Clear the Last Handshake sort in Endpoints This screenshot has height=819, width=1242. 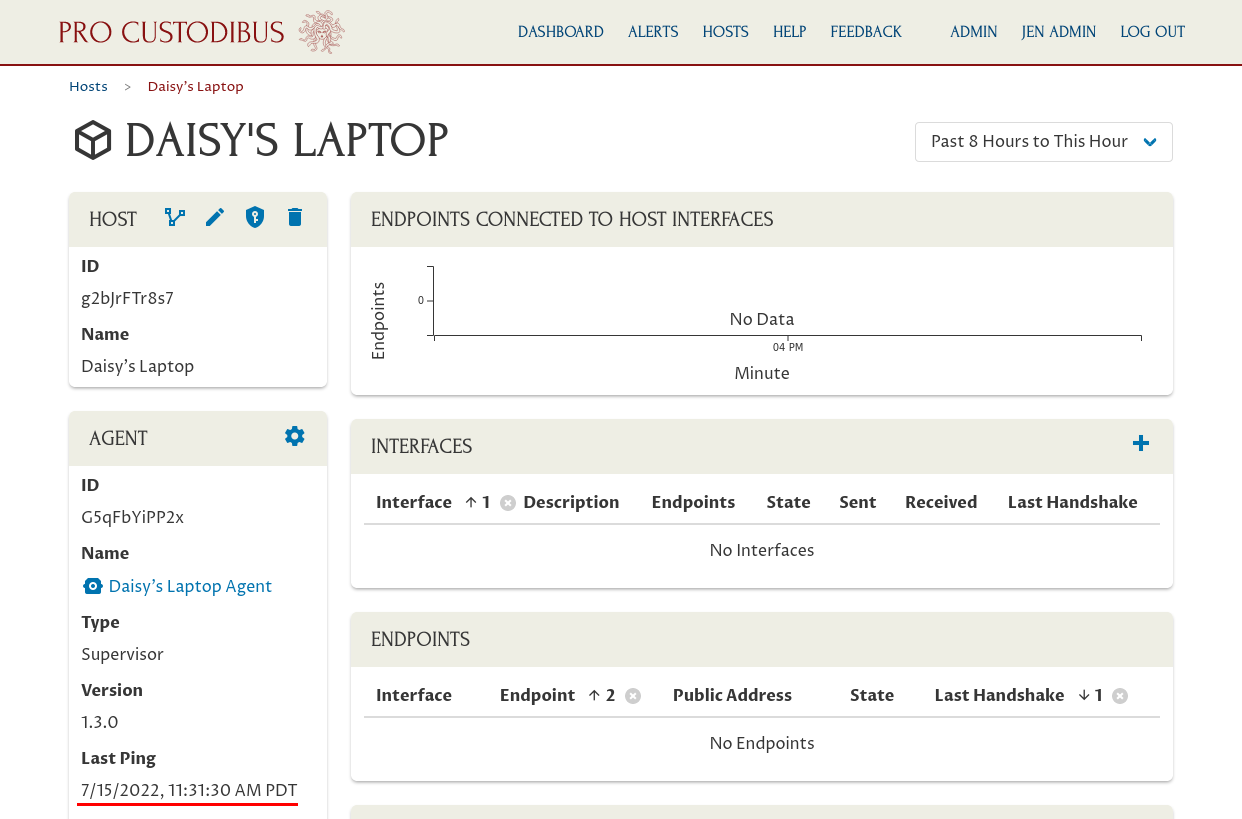click(1120, 696)
